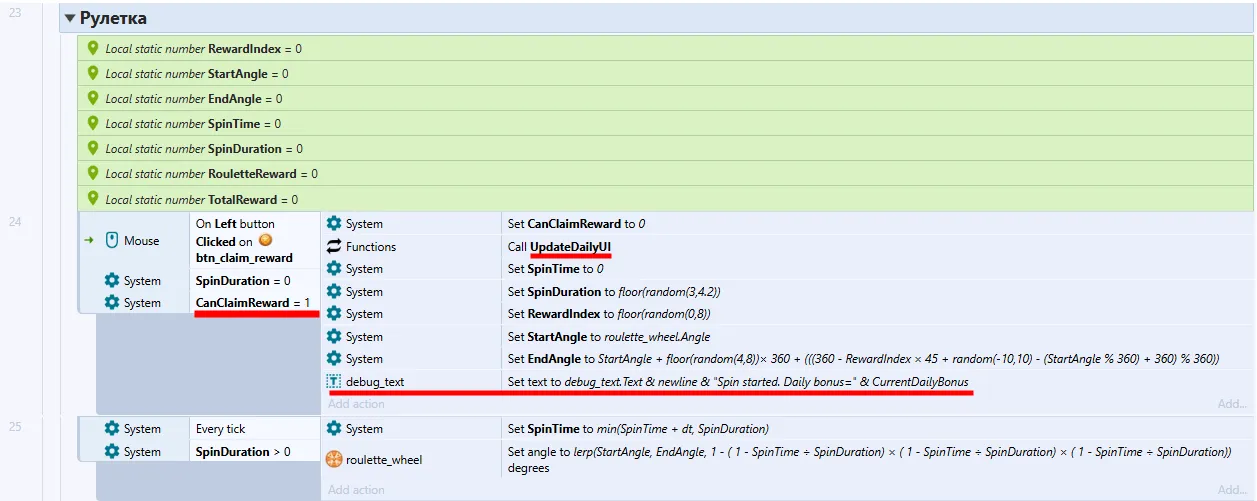Click the pin icon of RewardIndex variable

93,48
